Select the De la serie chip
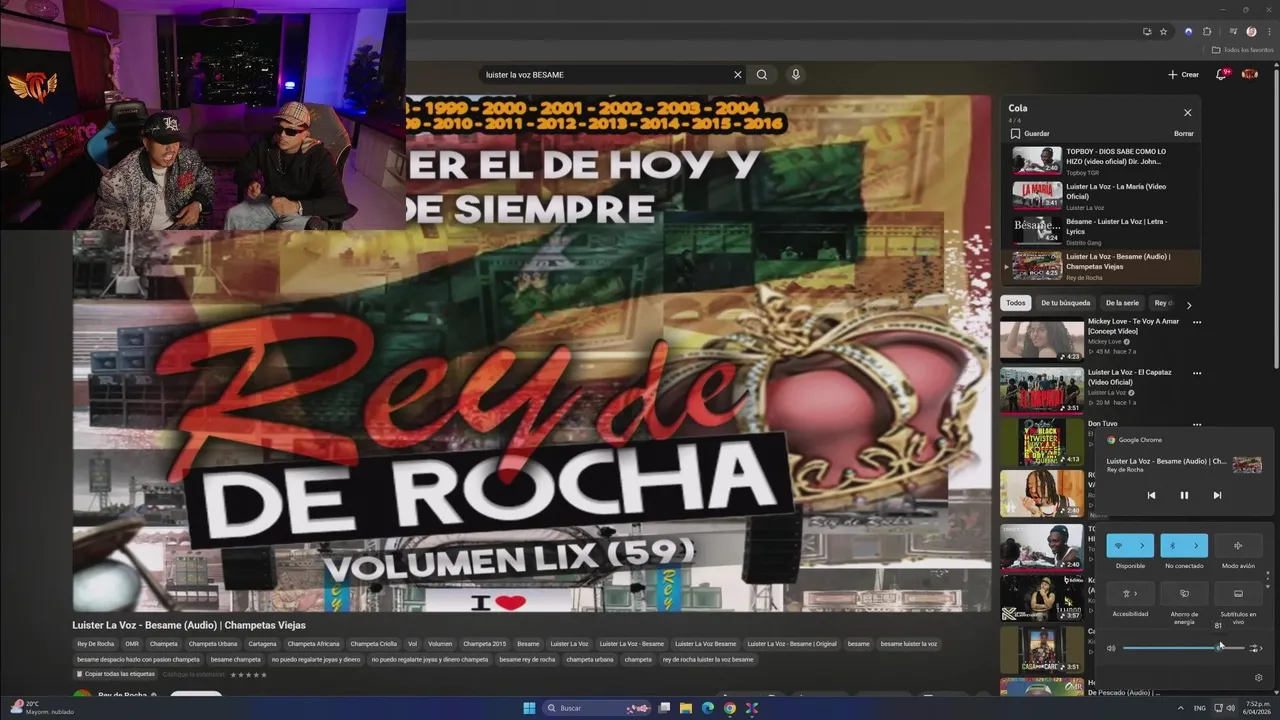 coord(1122,303)
